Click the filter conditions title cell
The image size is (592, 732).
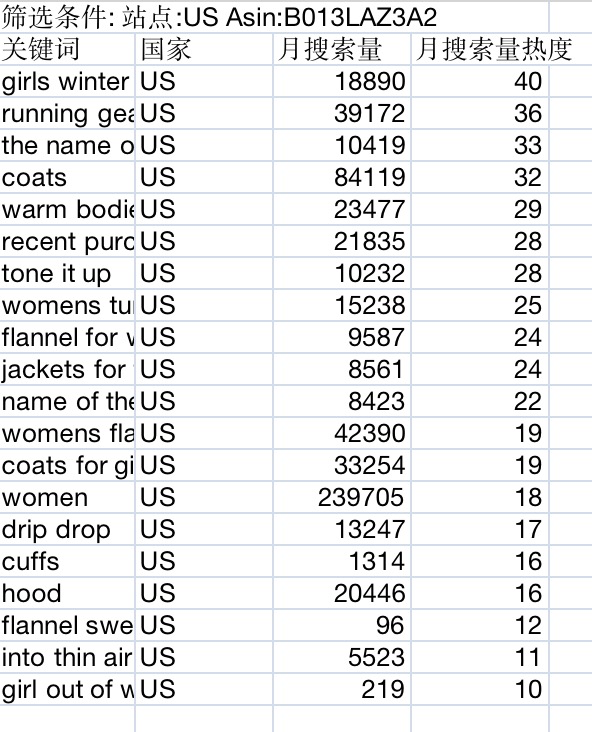pos(274,17)
